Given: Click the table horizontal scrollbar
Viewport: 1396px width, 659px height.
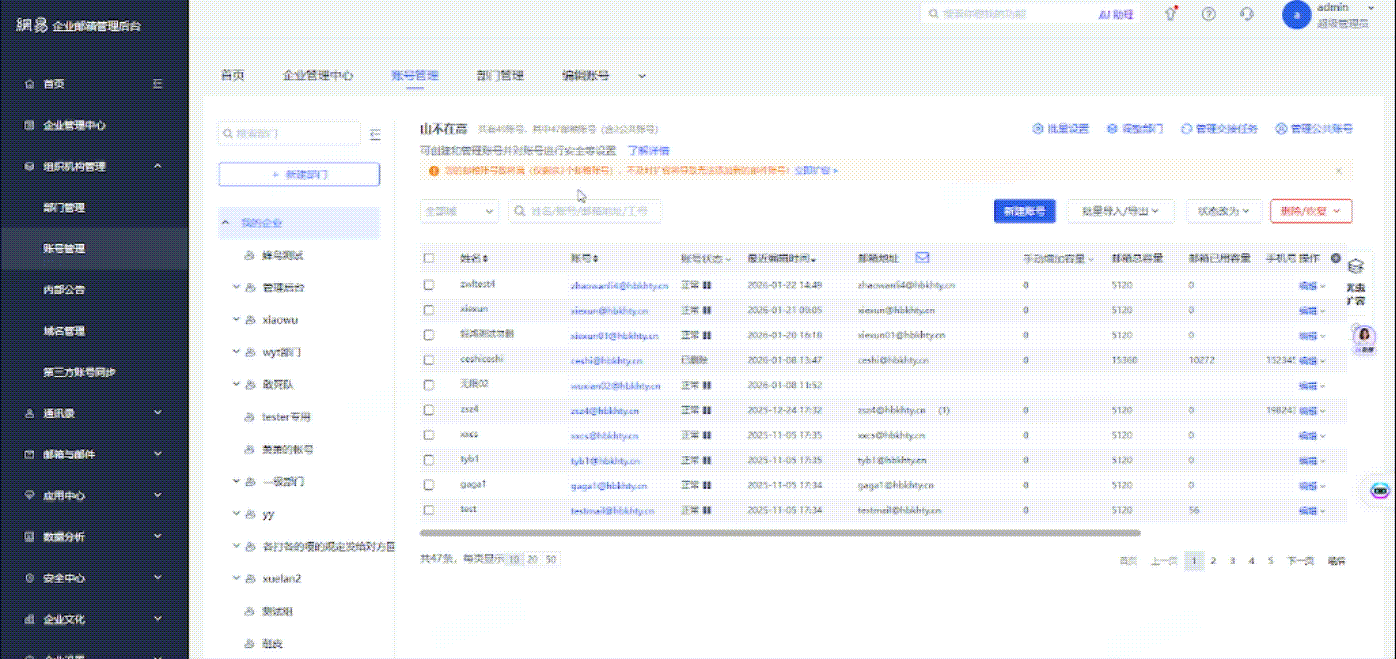Looking at the screenshot, I should click(780, 533).
